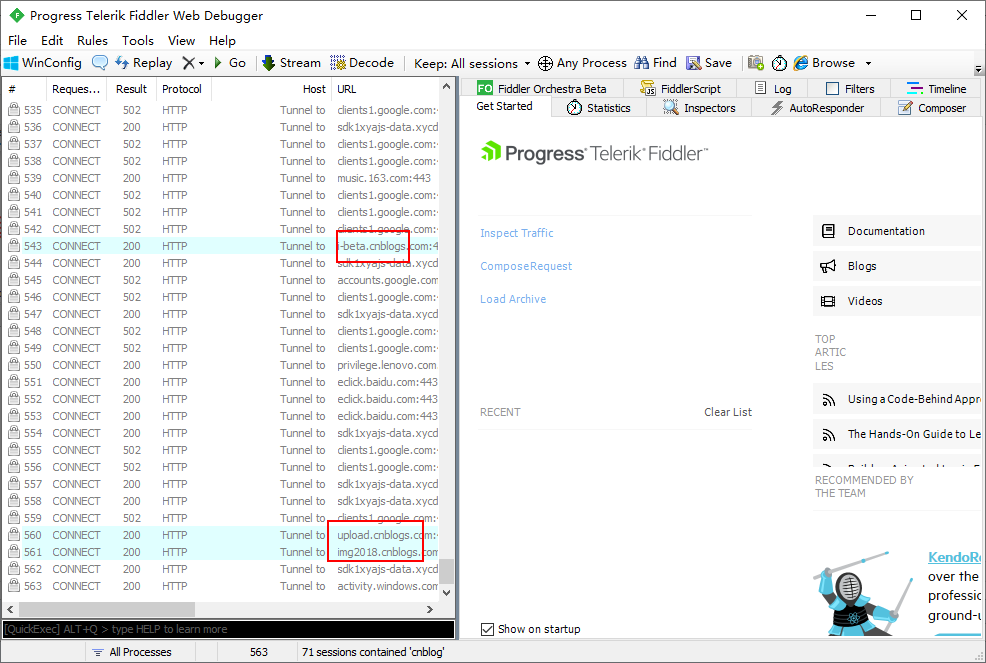Click the timer stopwatch toolbar icon

pyautogui.click(x=779, y=63)
